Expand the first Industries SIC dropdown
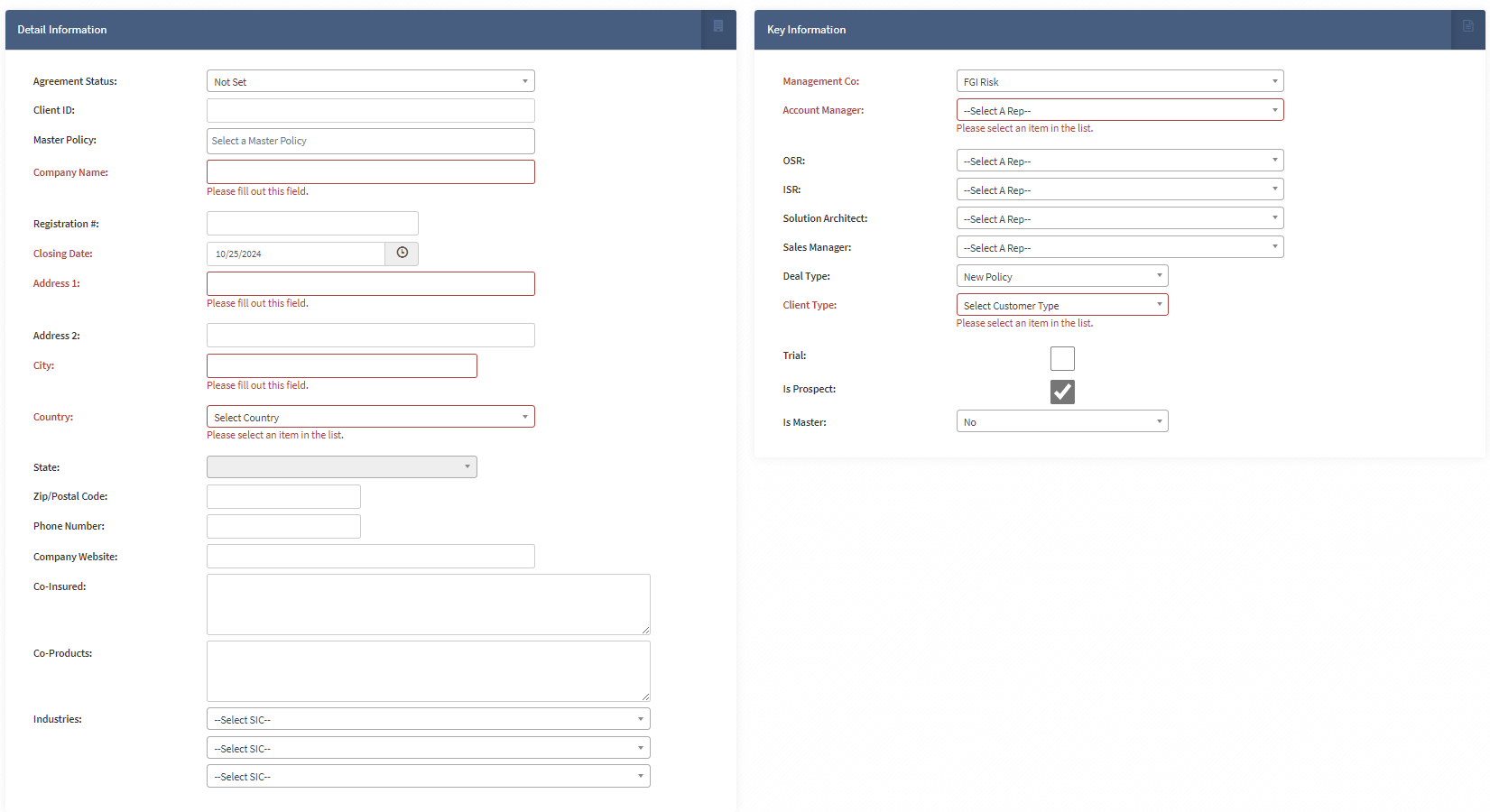 pos(429,719)
